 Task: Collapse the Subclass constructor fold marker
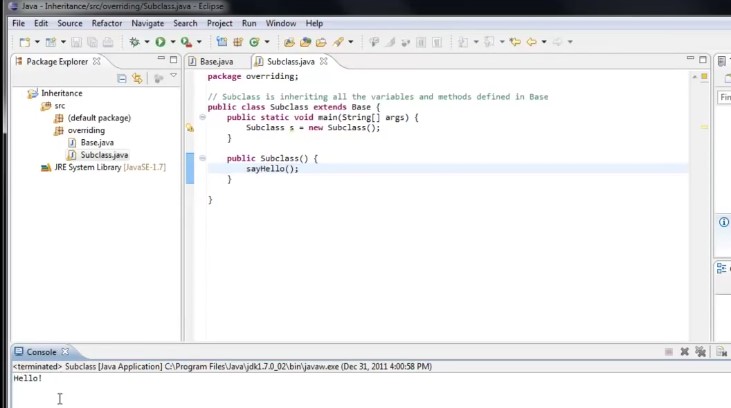202,158
